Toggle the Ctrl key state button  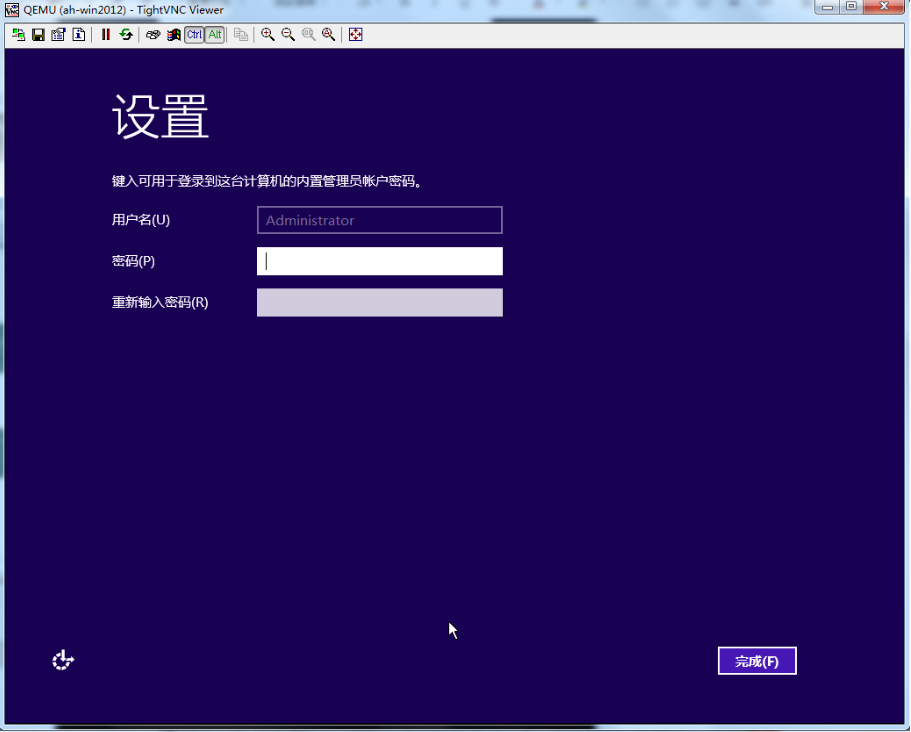click(x=194, y=35)
